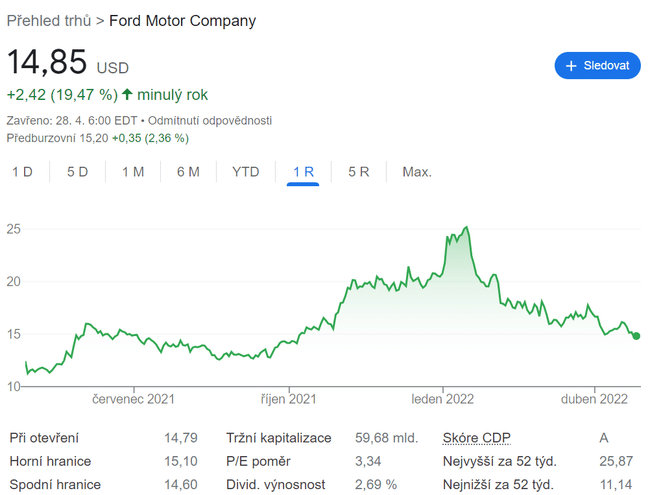
Task: Click the Skóre CDP link
Action: [476, 438]
